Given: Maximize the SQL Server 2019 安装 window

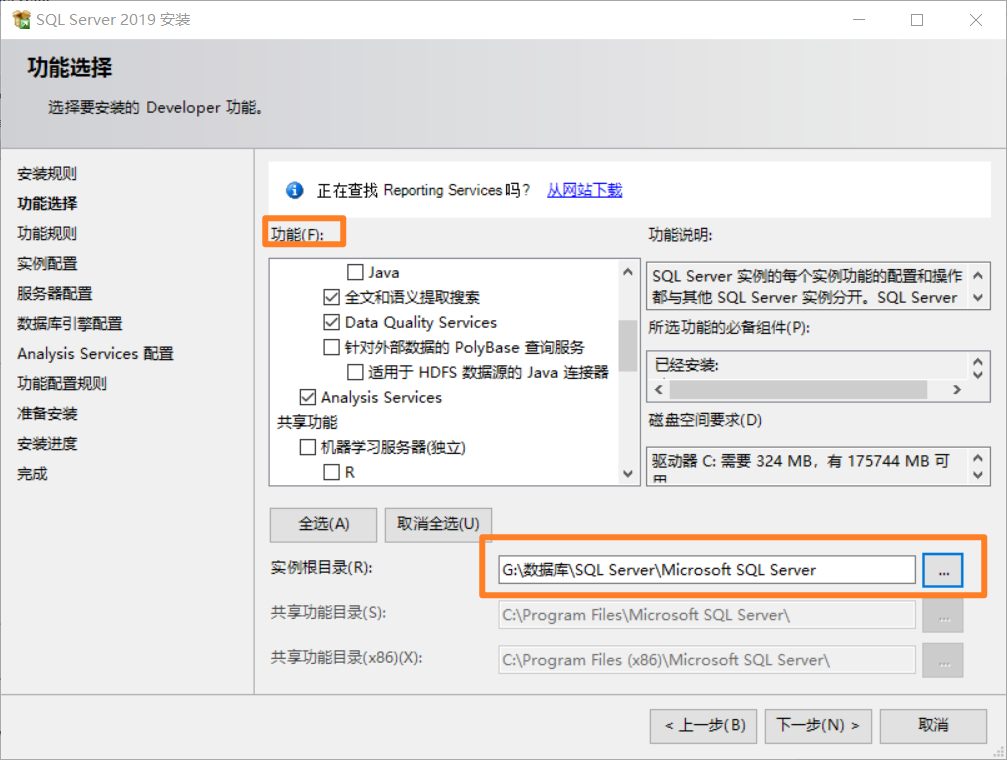Looking at the screenshot, I should tap(917, 20).
